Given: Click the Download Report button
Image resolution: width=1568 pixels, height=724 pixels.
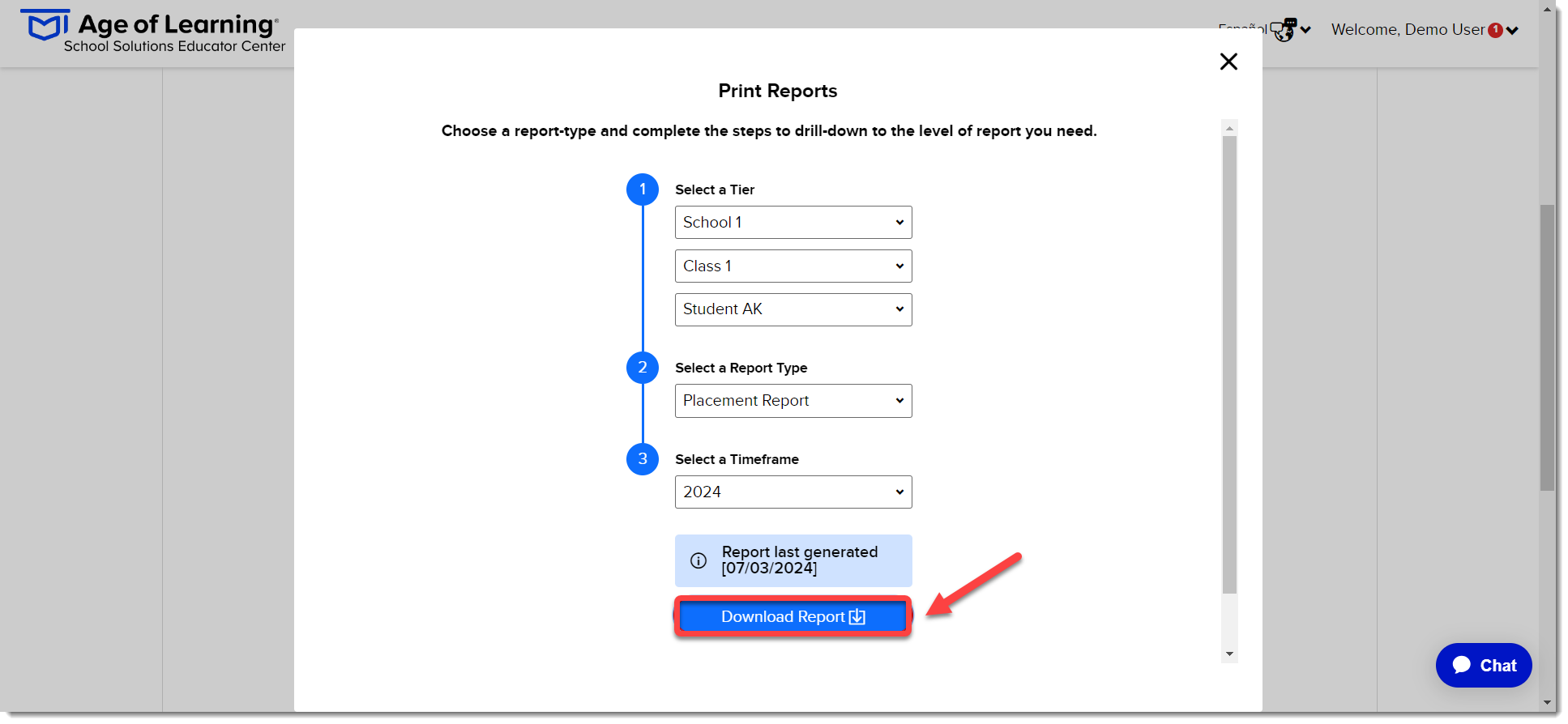Looking at the screenshot, I should click(x=793, y=617).
